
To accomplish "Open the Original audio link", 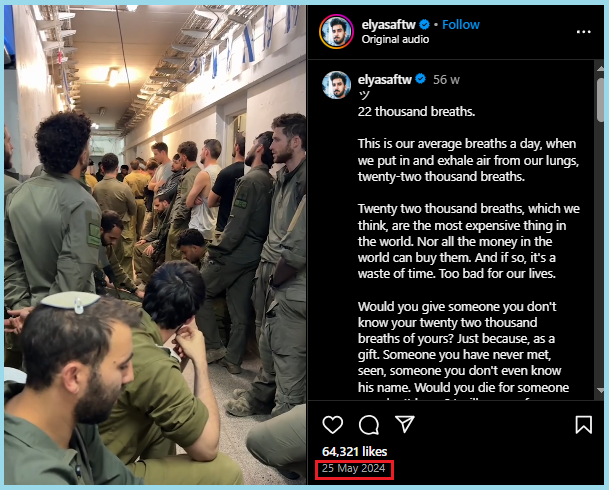I will 395,39.
